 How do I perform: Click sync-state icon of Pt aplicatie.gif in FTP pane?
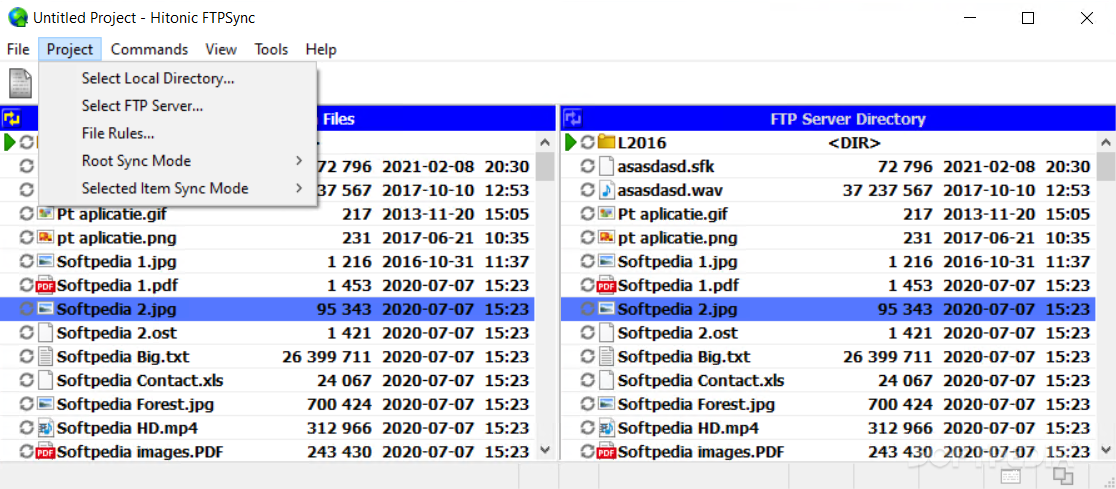[588, 214]
